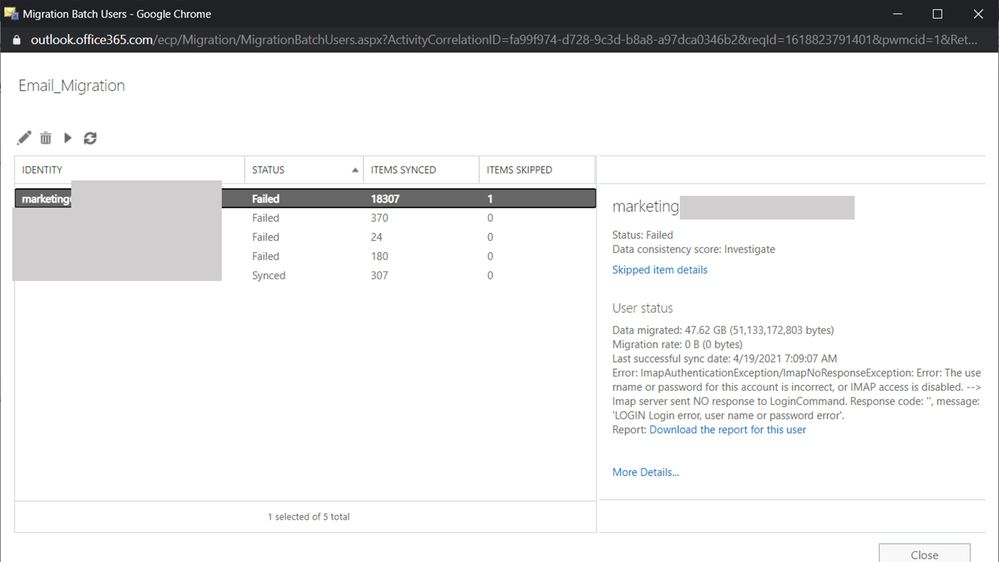The height and width of the screenshot is (562, 999).
Task: Click the 'Data migrated: 47.62 GB' line
Action: click(x=722, y=330)
